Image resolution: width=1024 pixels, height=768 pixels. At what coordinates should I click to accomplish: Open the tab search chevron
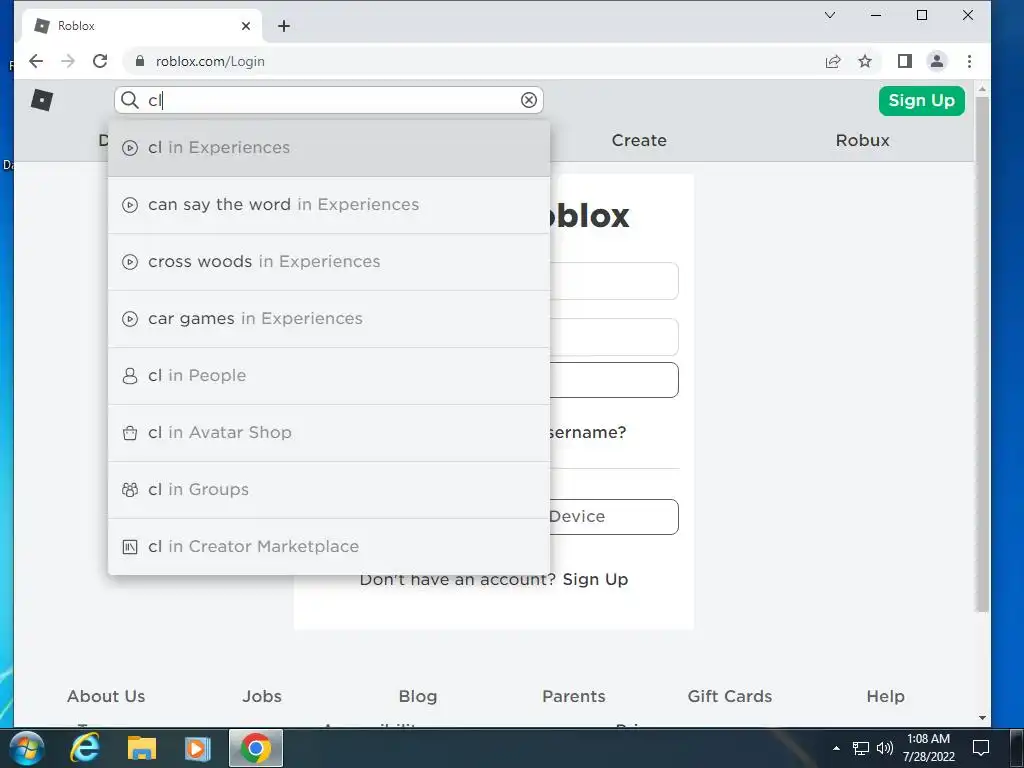830,15
